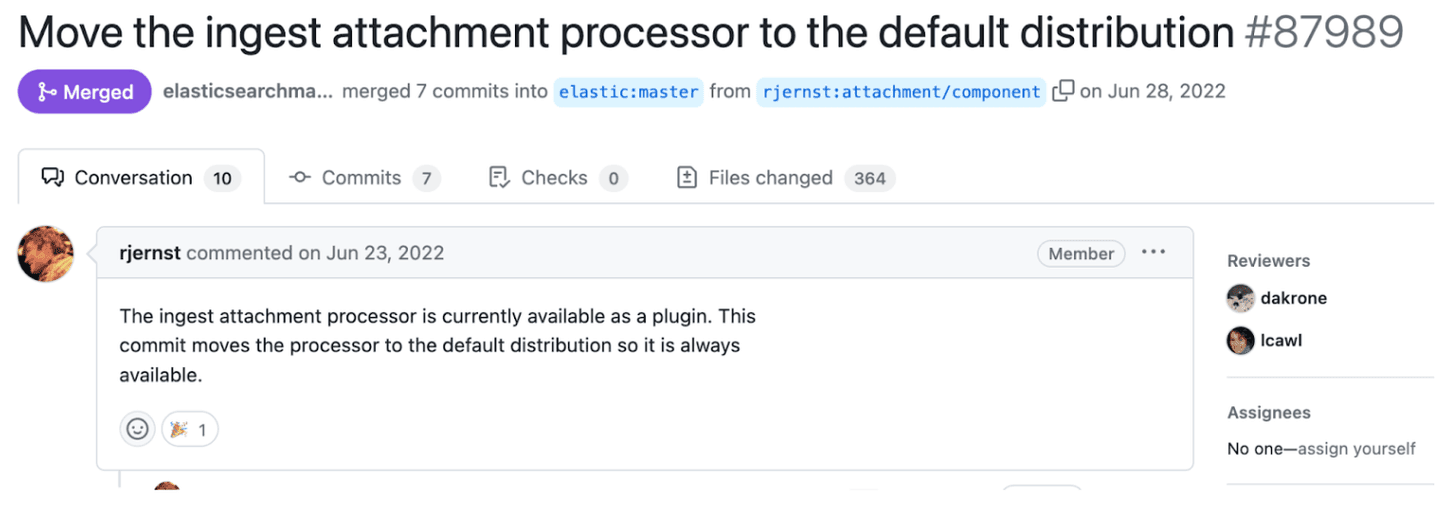Open the comment options ellipsis menu

(x=1153, y=253)
